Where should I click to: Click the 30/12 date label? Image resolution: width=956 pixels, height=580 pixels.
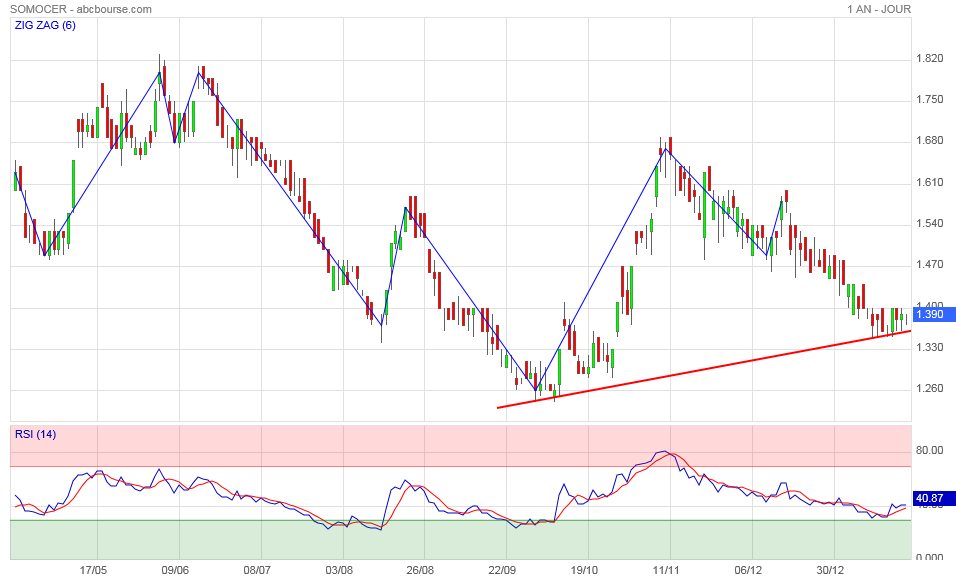coord(830,570)
